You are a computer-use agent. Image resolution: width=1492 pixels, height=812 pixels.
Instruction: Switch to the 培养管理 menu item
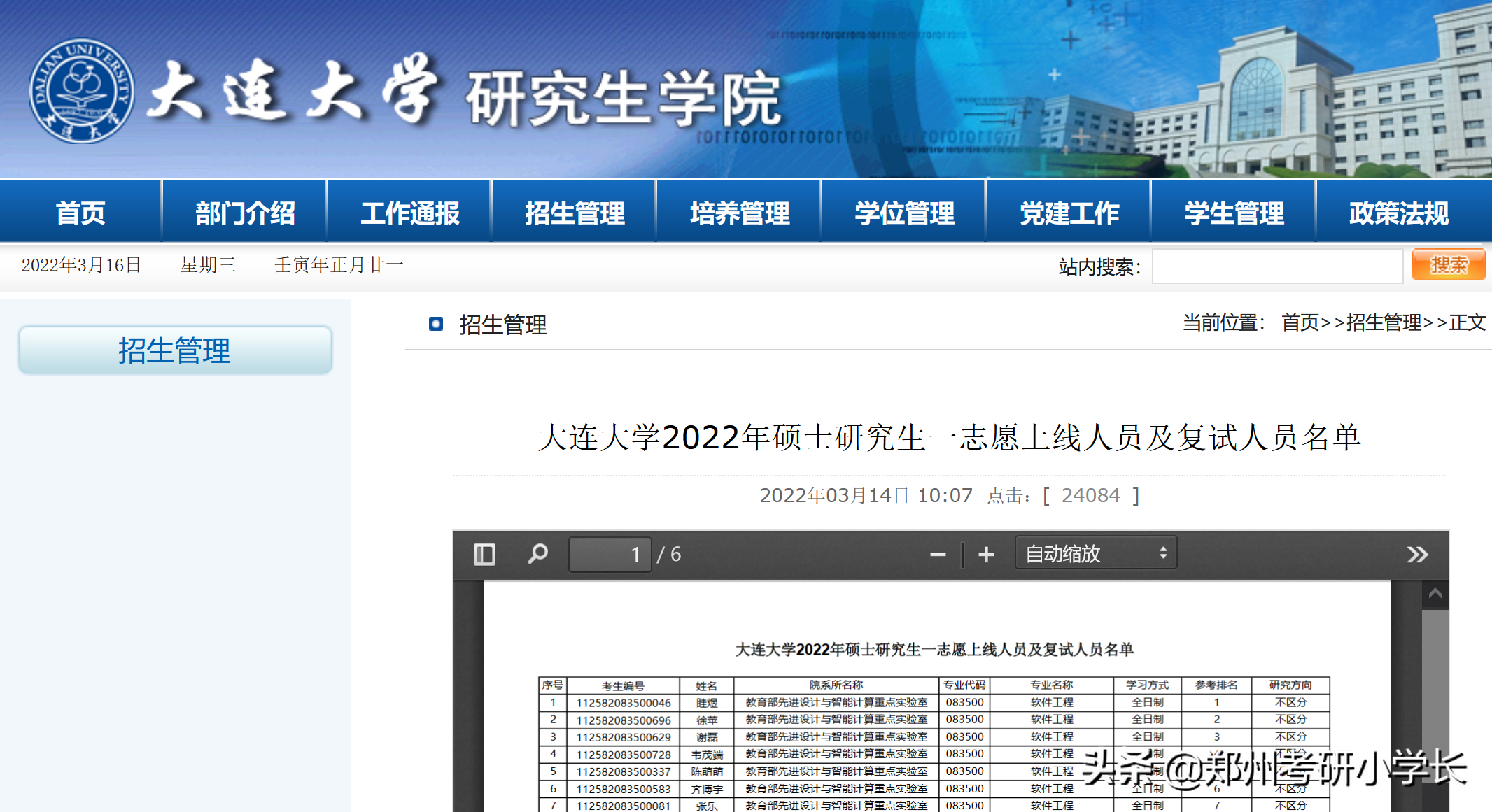pyautogui.click(x=738, y=212)
